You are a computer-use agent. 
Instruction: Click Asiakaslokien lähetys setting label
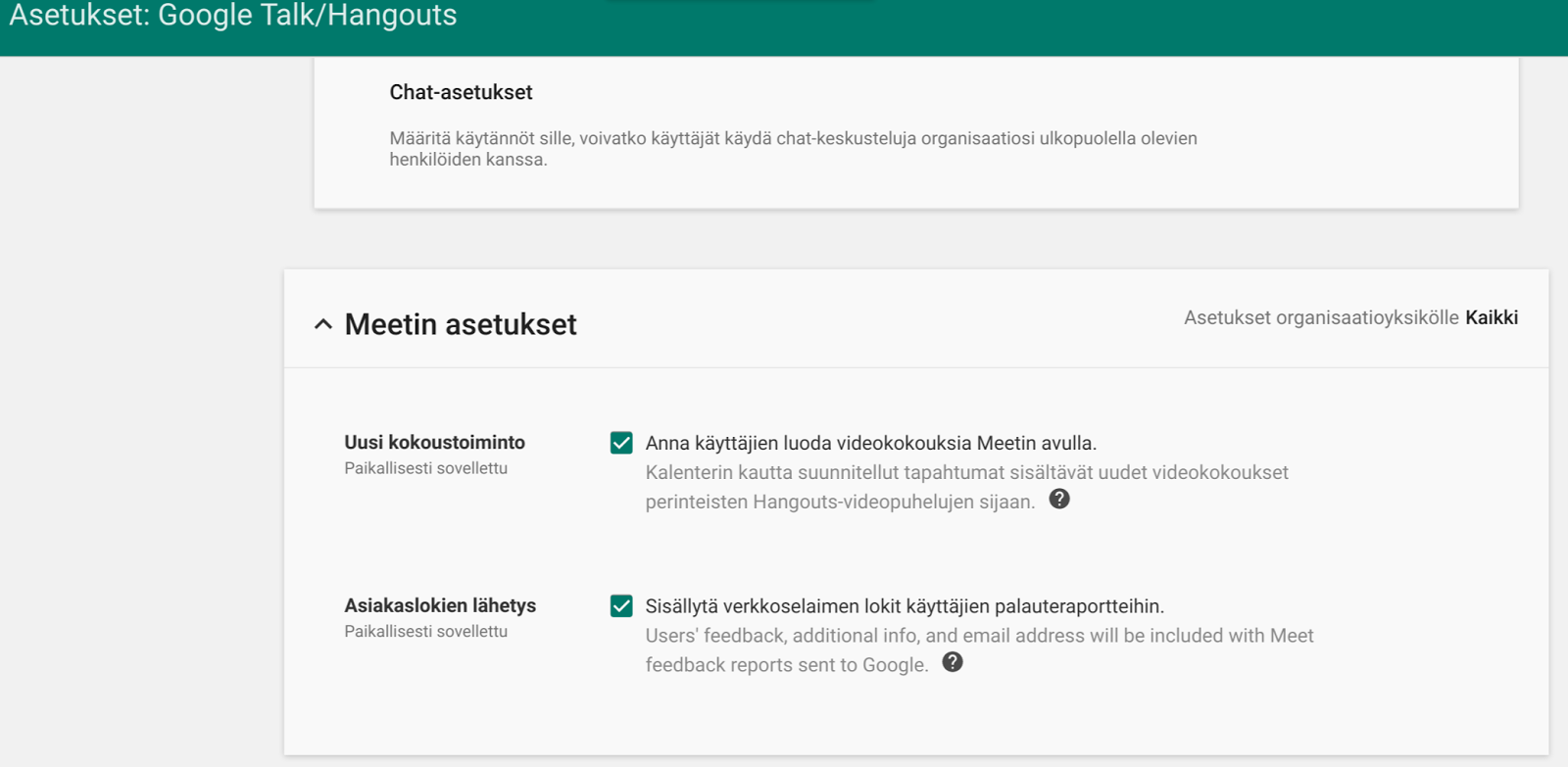point(440,605)
